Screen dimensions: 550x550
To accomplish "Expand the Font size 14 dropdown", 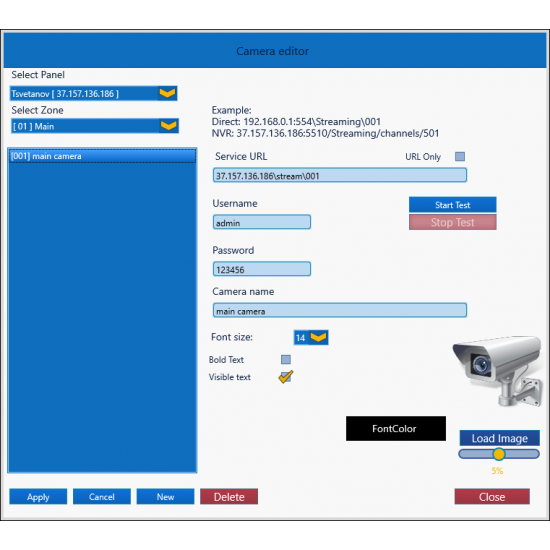I will click(x=318, y=337).
